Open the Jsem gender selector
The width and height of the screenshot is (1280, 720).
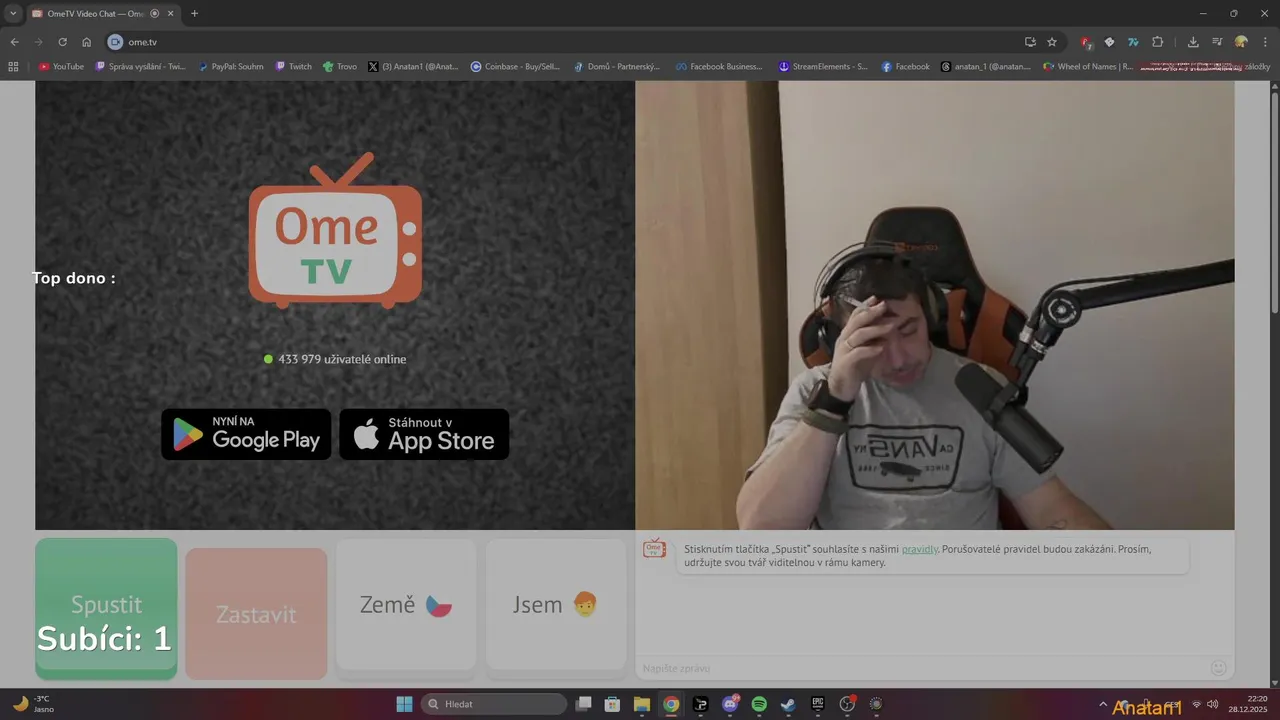point(556,605)
